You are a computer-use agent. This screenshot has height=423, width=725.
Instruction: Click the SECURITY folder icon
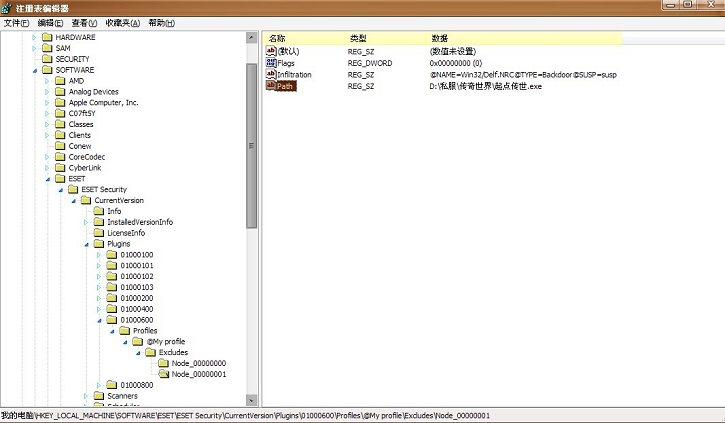click(47, 59)
